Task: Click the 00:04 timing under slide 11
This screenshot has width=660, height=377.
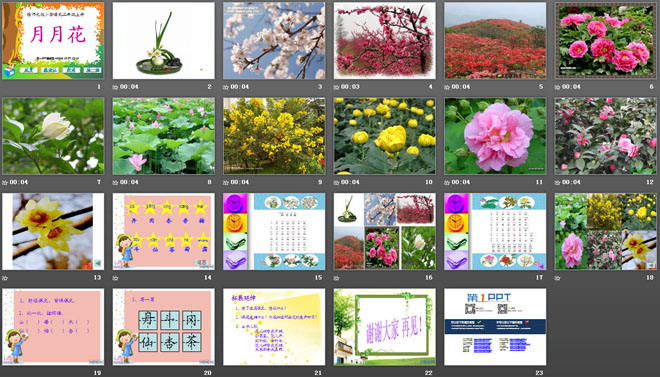Action: pos(460,182)
